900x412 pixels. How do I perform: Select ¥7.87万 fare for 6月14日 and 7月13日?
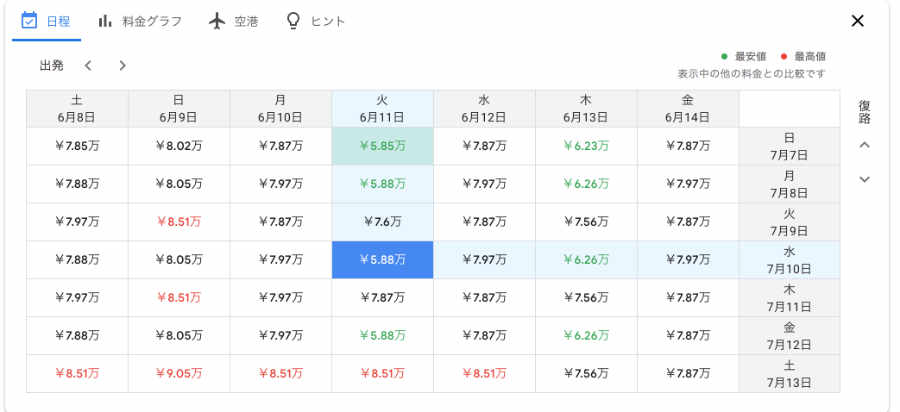click(x=688, y=374)
